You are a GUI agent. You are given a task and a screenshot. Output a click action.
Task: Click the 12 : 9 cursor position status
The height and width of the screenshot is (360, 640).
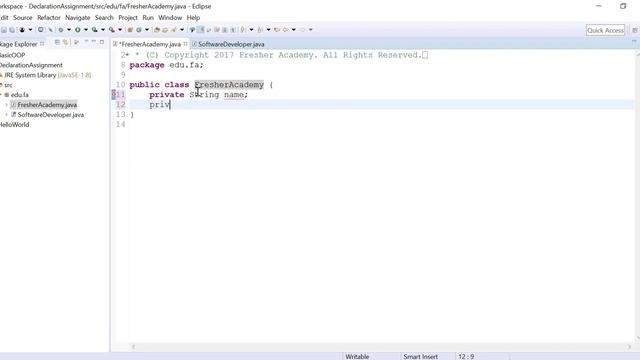tap(466, 356)
